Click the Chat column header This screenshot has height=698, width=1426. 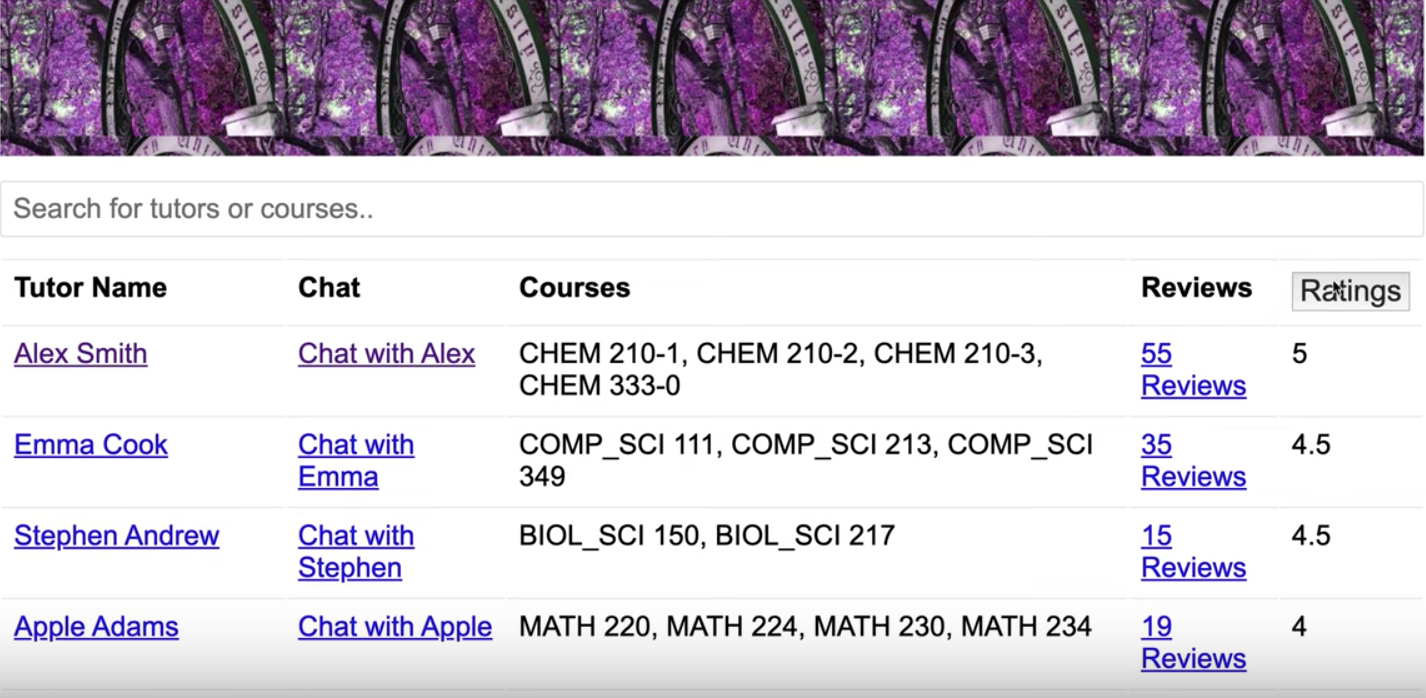coord(329,288)
